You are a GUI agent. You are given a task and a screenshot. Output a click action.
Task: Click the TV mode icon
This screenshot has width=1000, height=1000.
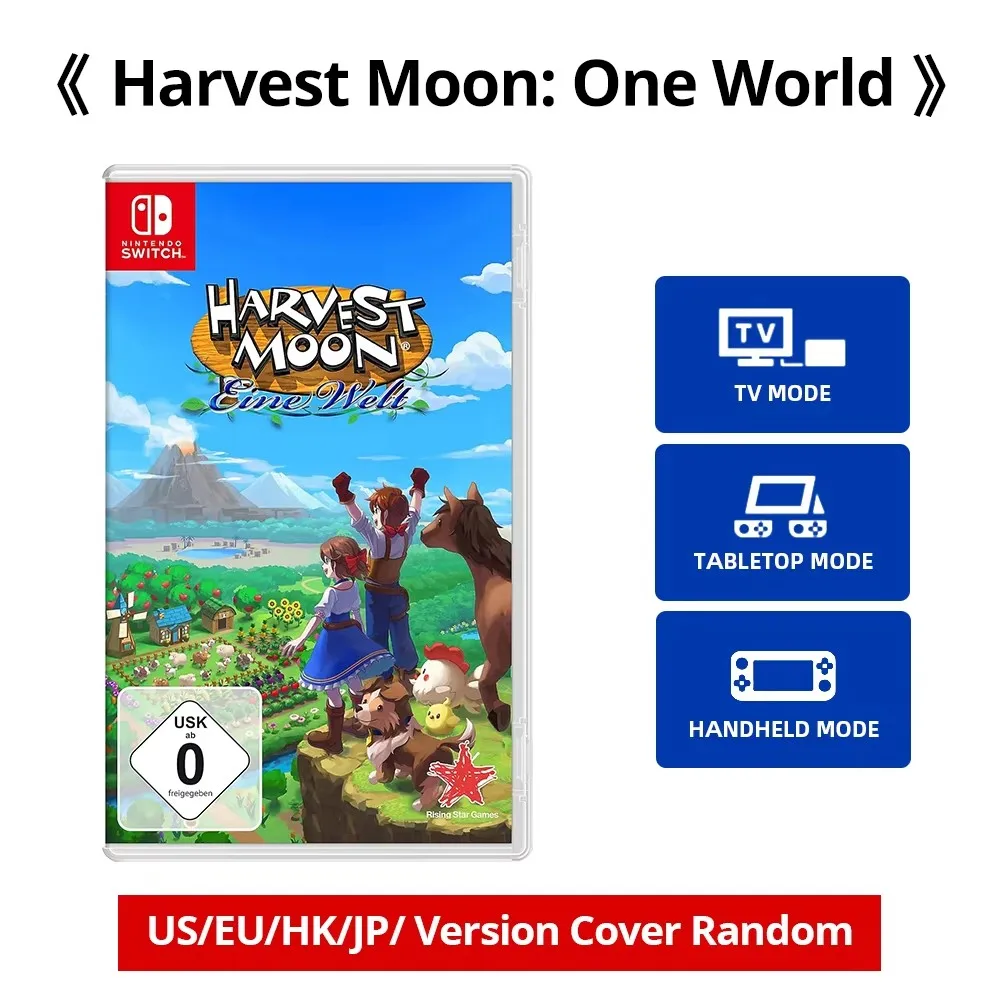[782, 337]
